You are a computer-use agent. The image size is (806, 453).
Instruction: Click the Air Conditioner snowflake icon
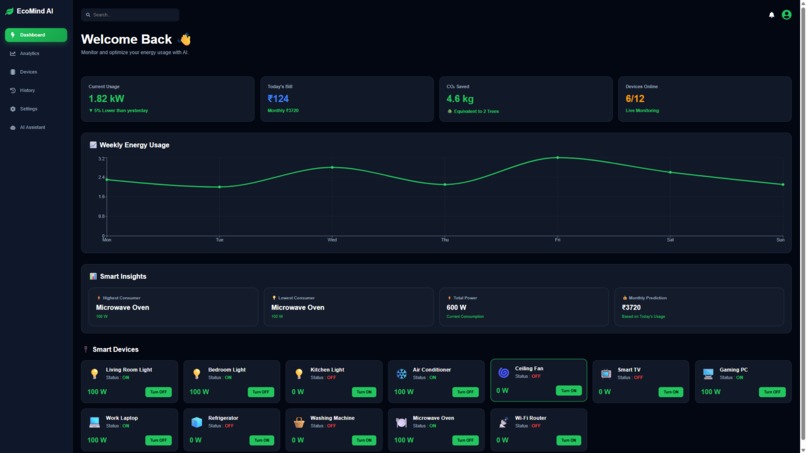[x=401, y=374]
